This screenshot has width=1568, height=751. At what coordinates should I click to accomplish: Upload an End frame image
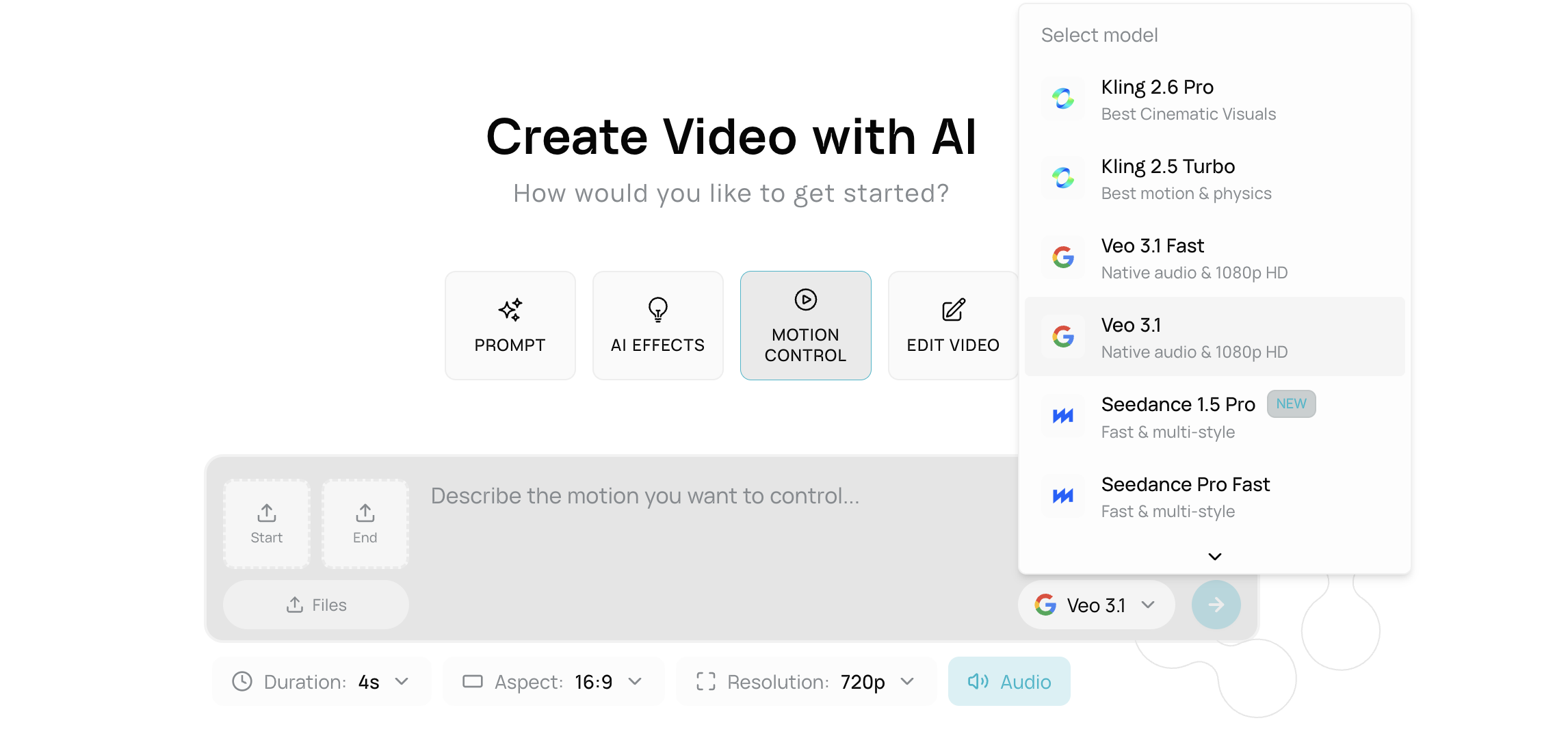pos(365,524)
